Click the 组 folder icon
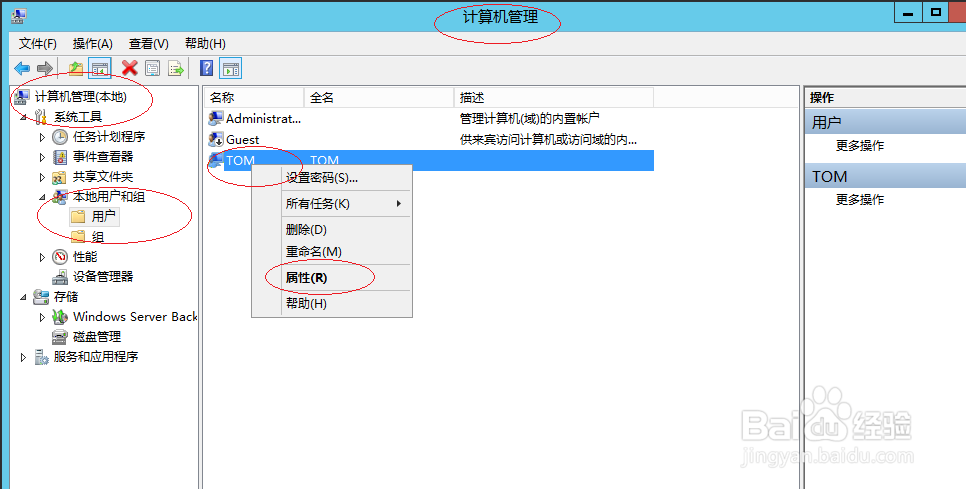 coord(78,236)
